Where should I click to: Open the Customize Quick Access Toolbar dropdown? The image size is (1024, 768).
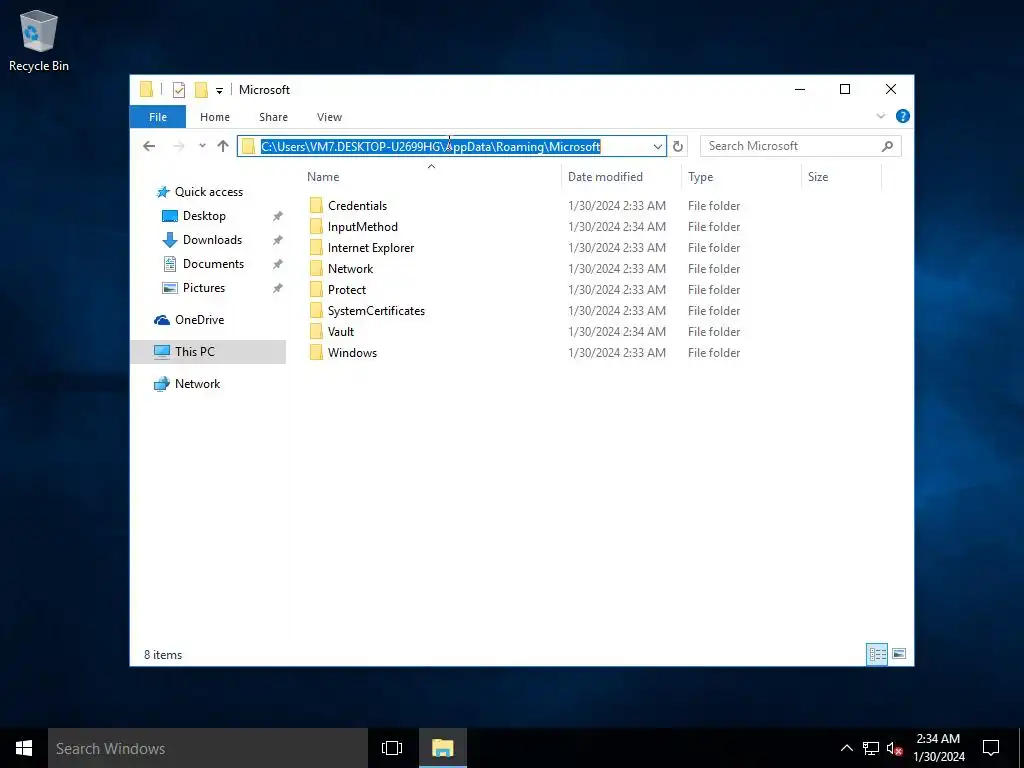(x=219, y=91)
